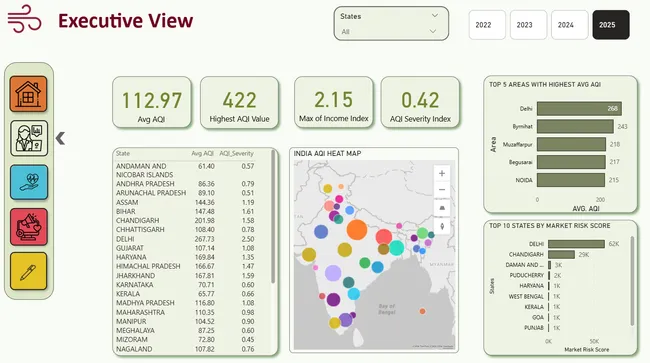Locate me with the map pin control
Image resolution: width=650 pixels, height=363 pixels.
pos(442,226)
